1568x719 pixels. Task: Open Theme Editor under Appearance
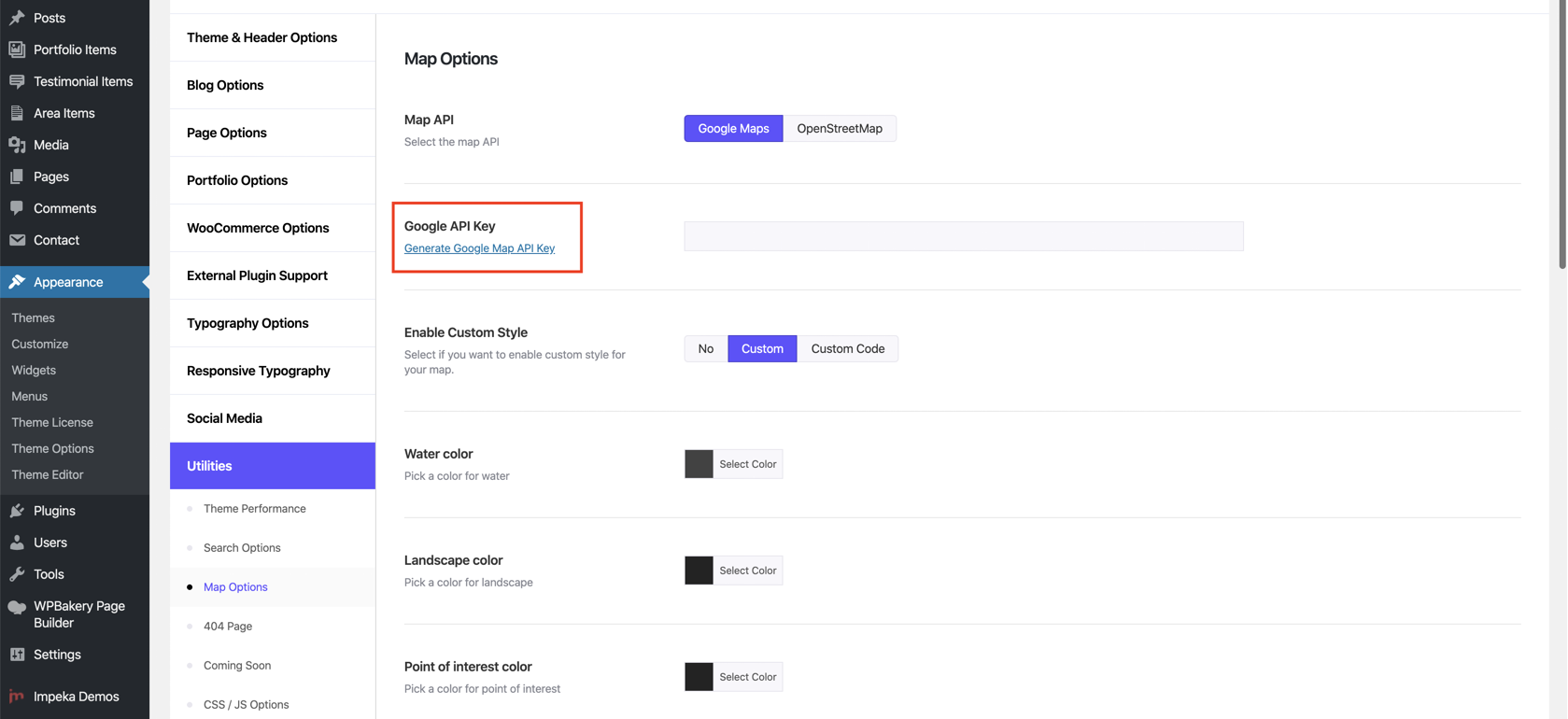pos(48,474)
